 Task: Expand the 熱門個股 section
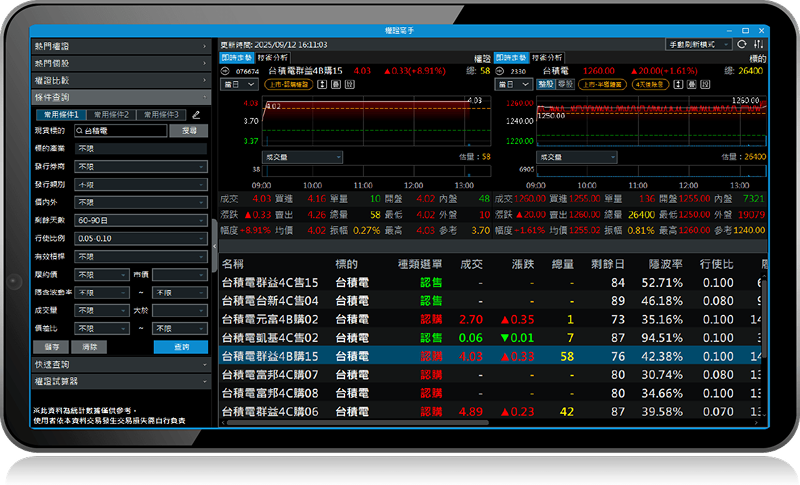point(121,63)
